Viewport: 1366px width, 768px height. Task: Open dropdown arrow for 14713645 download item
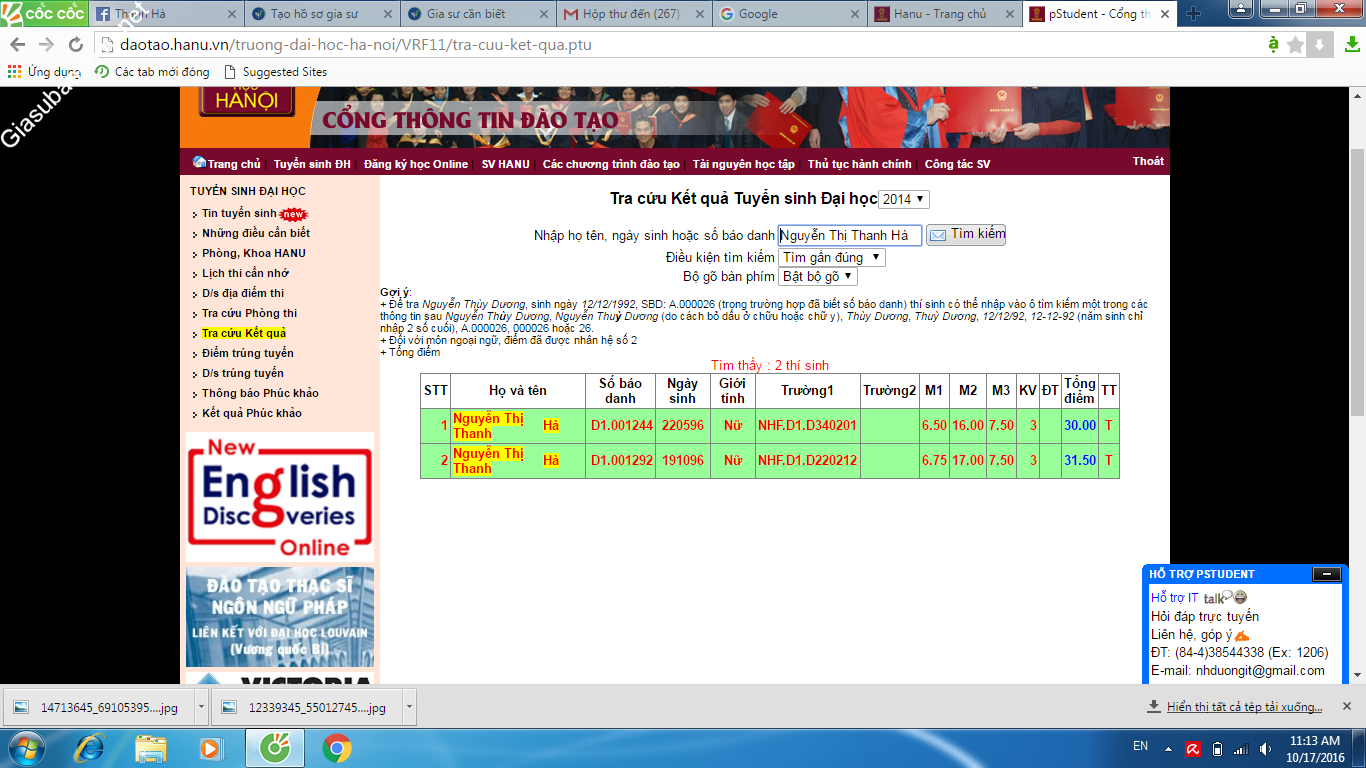[x=202, y=707]
